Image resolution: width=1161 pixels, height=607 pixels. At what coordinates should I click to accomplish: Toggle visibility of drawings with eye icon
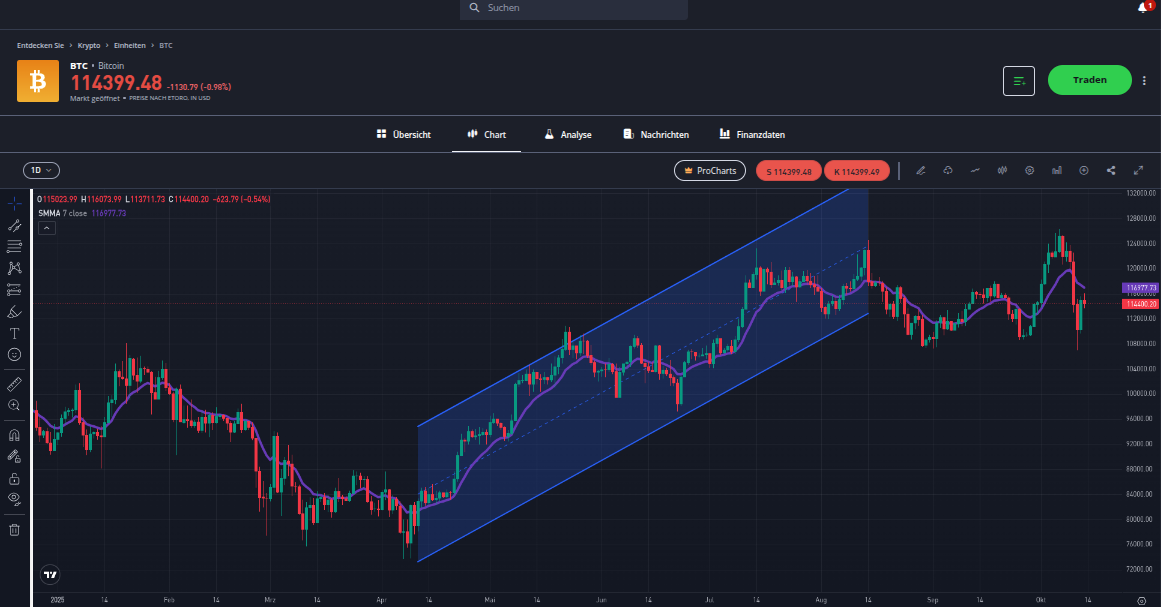coord(14,498)
